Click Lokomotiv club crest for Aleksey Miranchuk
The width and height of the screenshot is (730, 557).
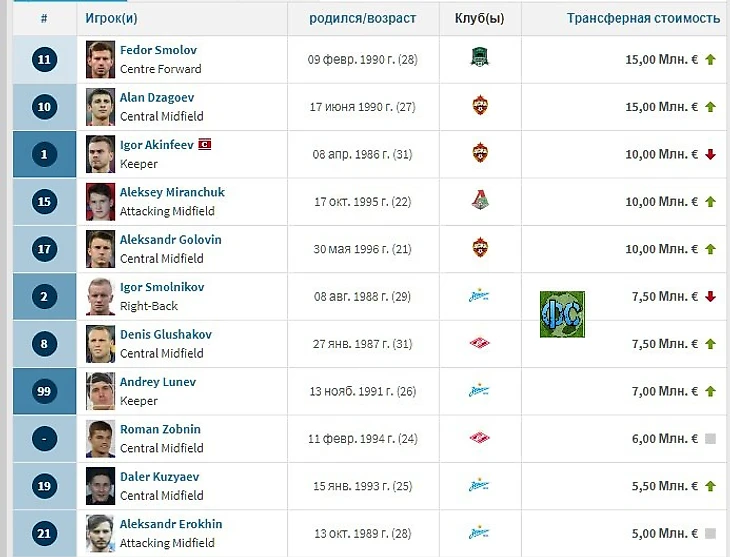point(480,201)
